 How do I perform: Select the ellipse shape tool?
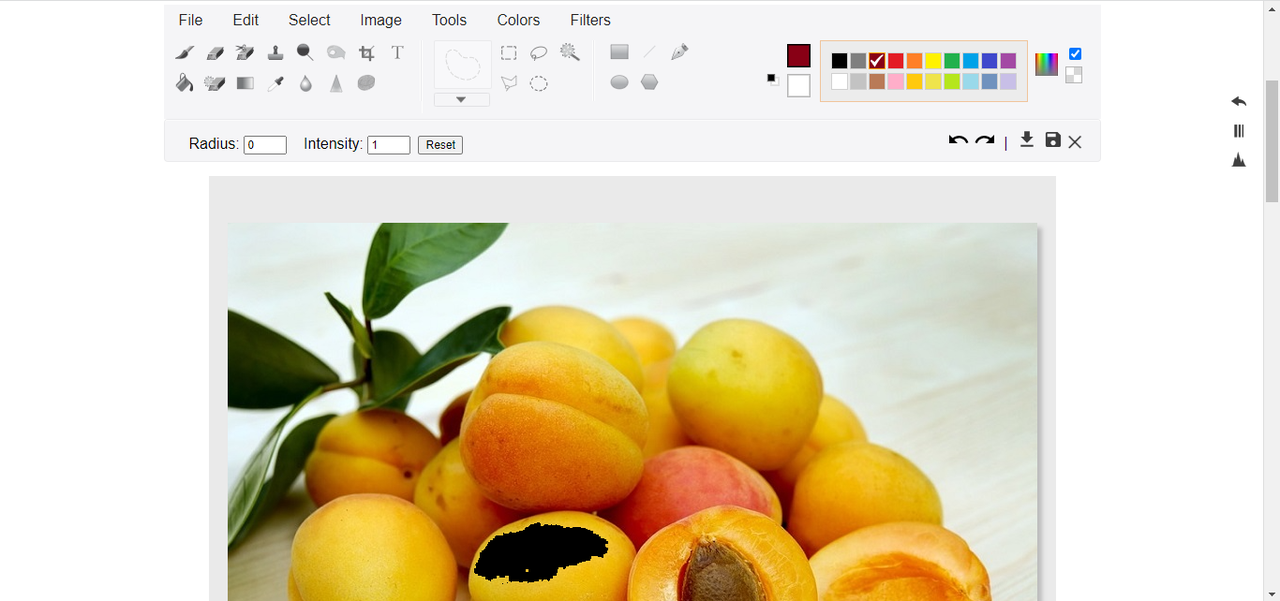[x=619, y=82]
